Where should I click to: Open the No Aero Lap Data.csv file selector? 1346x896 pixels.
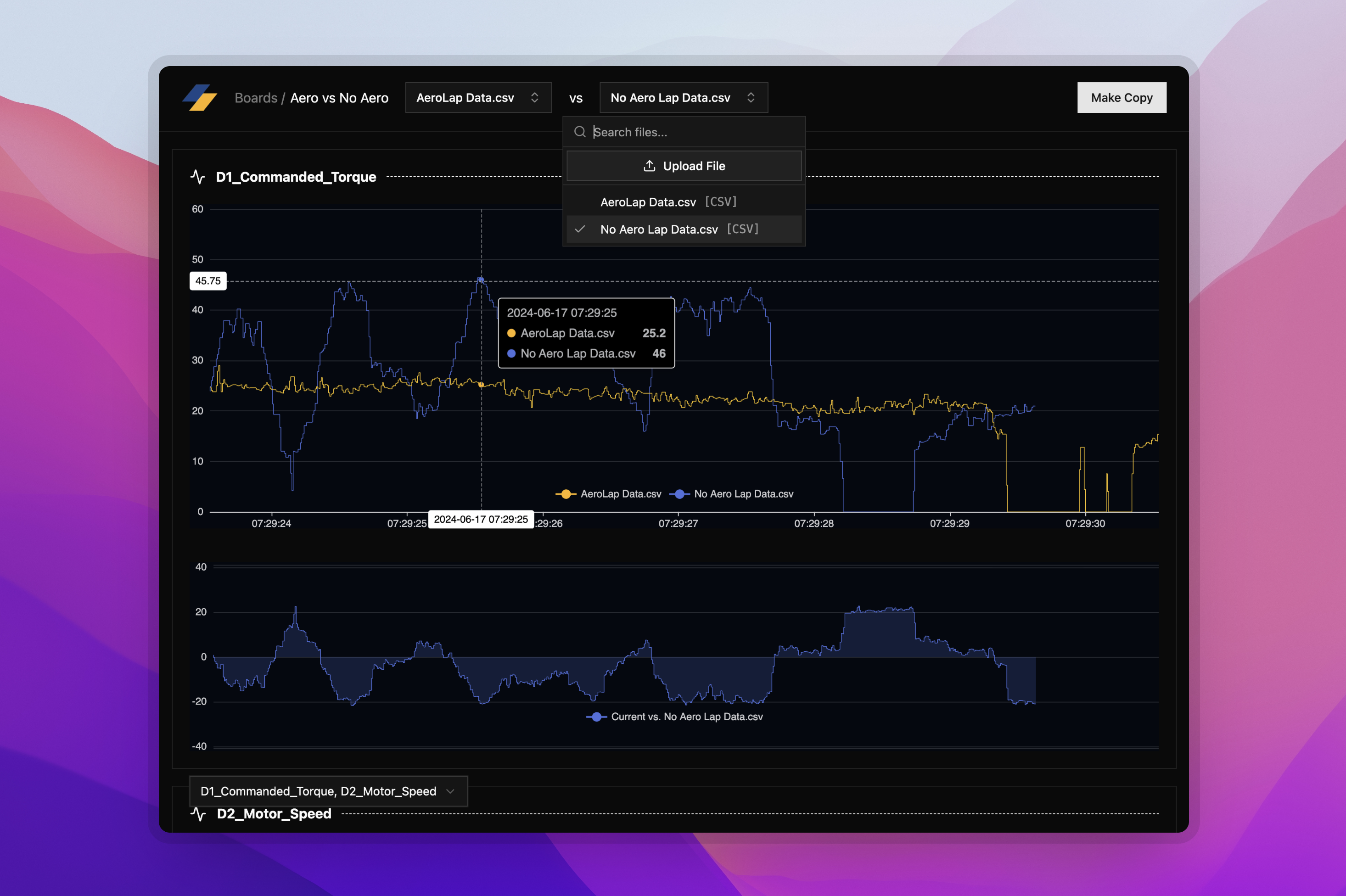(x=684, y=97)
